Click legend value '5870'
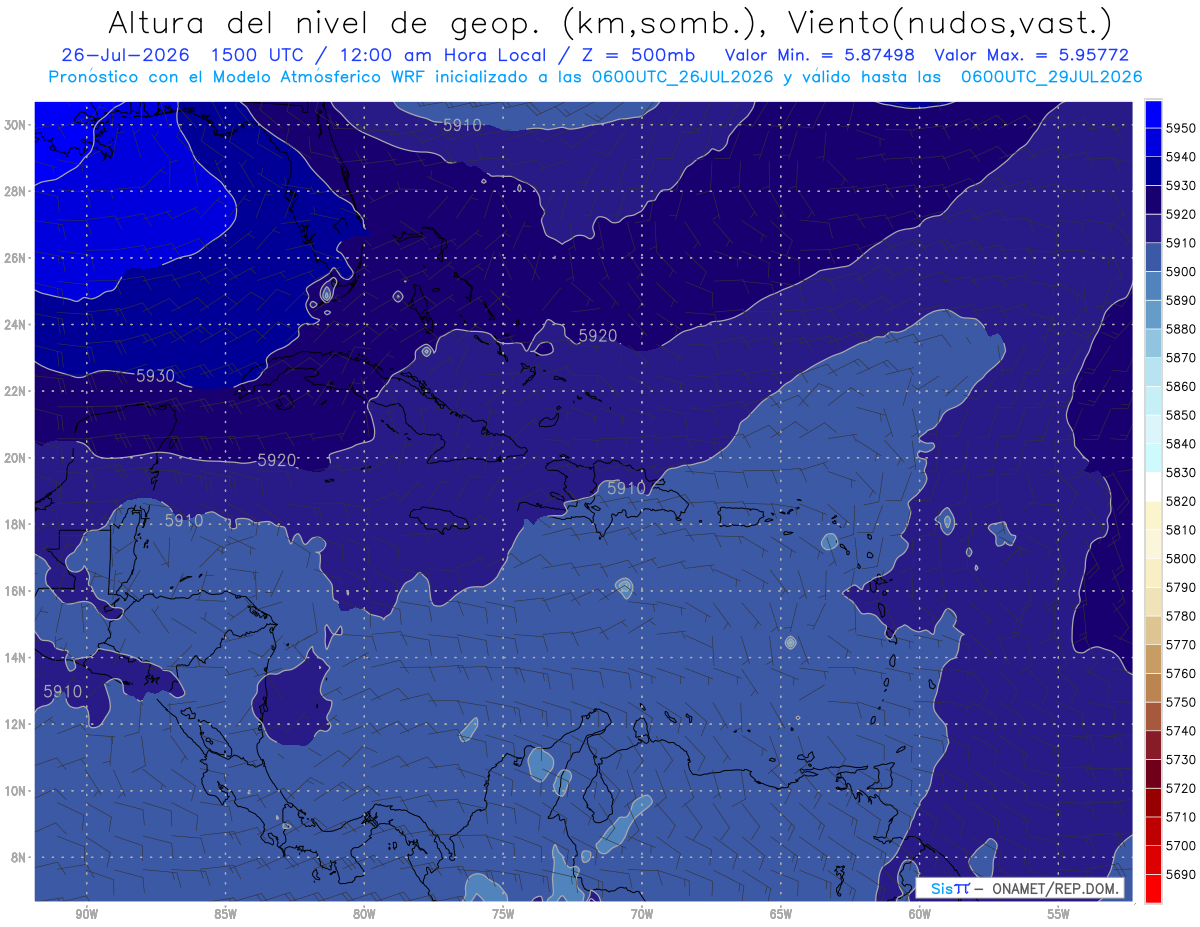Image resolution: width=1200 pixels, height=927 pixels. [x=1180, y=358]
